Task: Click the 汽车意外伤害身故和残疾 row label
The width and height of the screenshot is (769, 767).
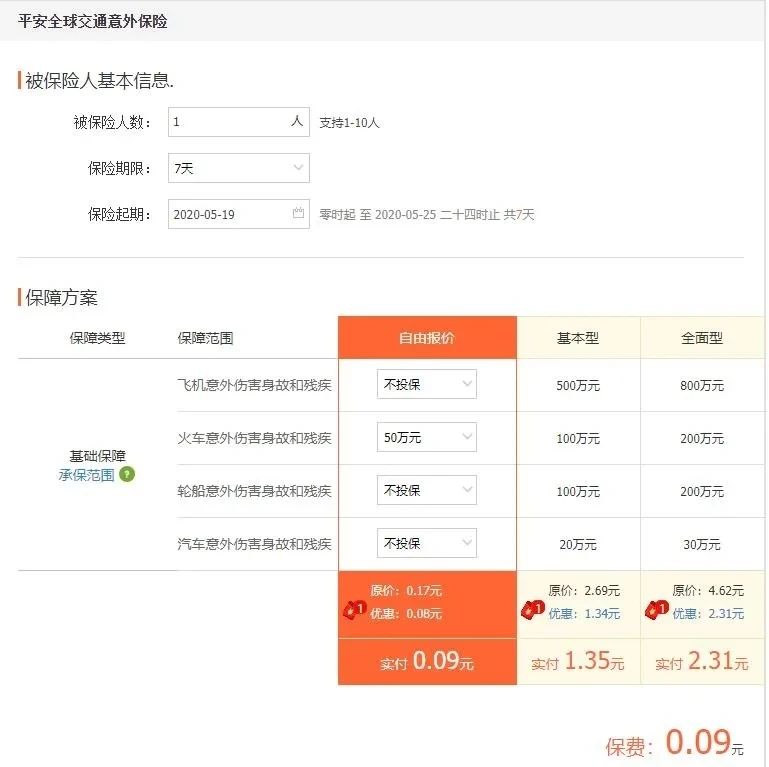Action: pos(255,544)
